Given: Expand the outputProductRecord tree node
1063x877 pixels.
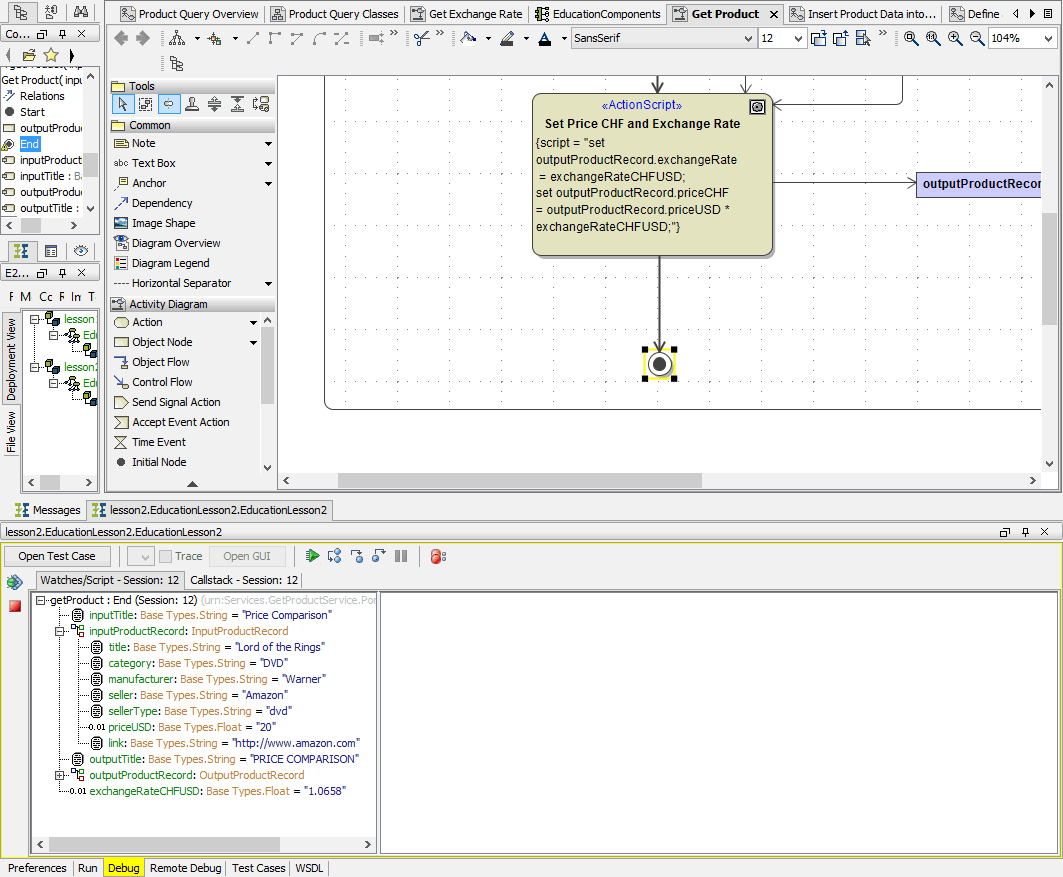Looking at the screenshot, I should tap(60, 775).
